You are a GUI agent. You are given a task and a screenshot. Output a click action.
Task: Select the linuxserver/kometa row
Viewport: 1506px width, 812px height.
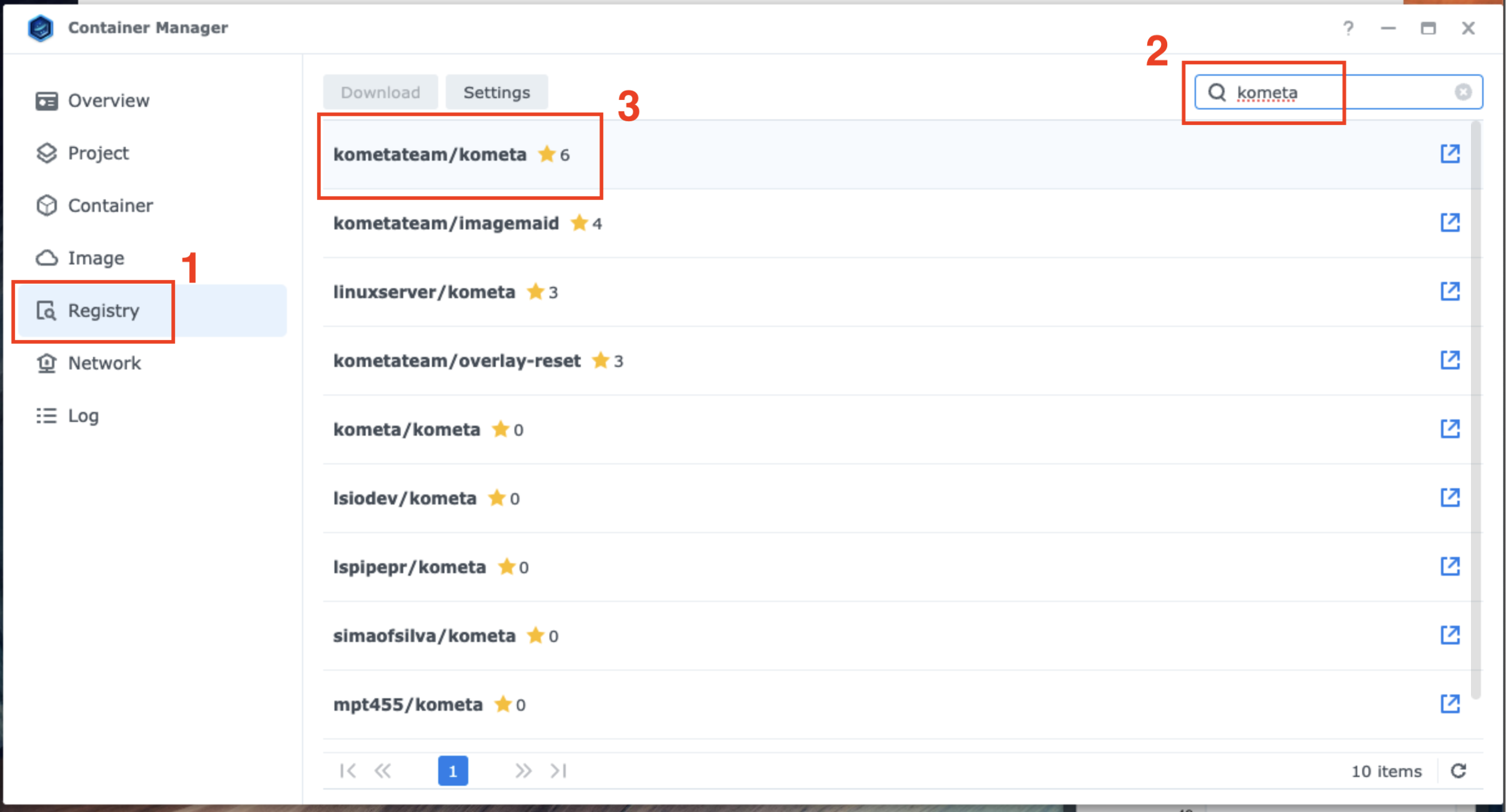pos(897,292)
